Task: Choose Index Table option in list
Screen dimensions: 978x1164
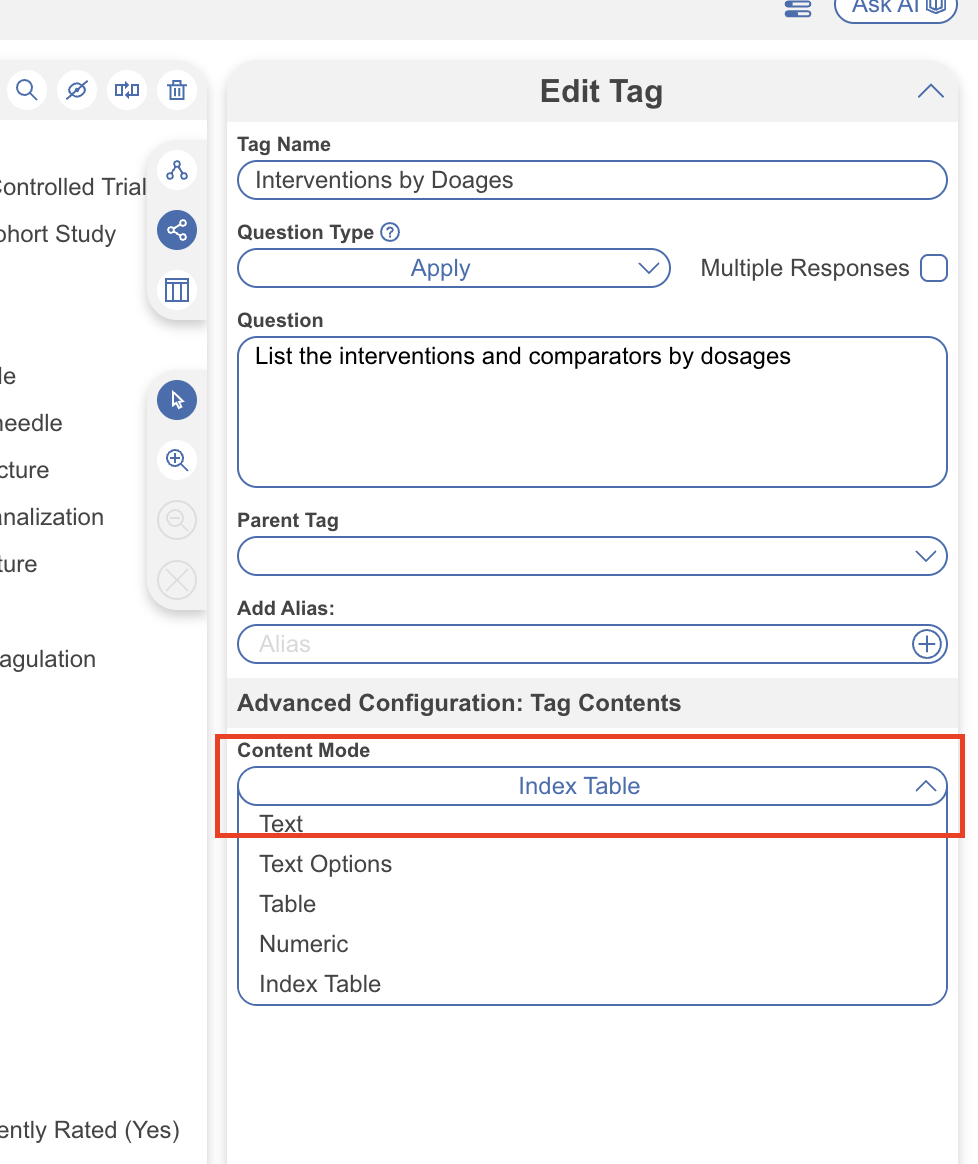Action: (320, 984)
